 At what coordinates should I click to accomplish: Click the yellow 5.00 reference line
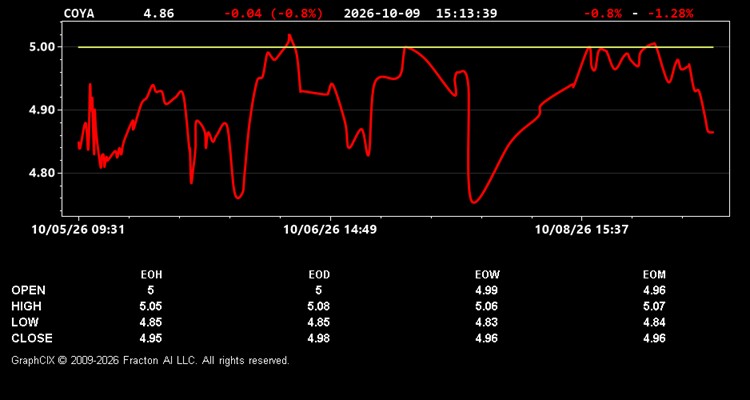pyautogui.click(x=396, y=47)
